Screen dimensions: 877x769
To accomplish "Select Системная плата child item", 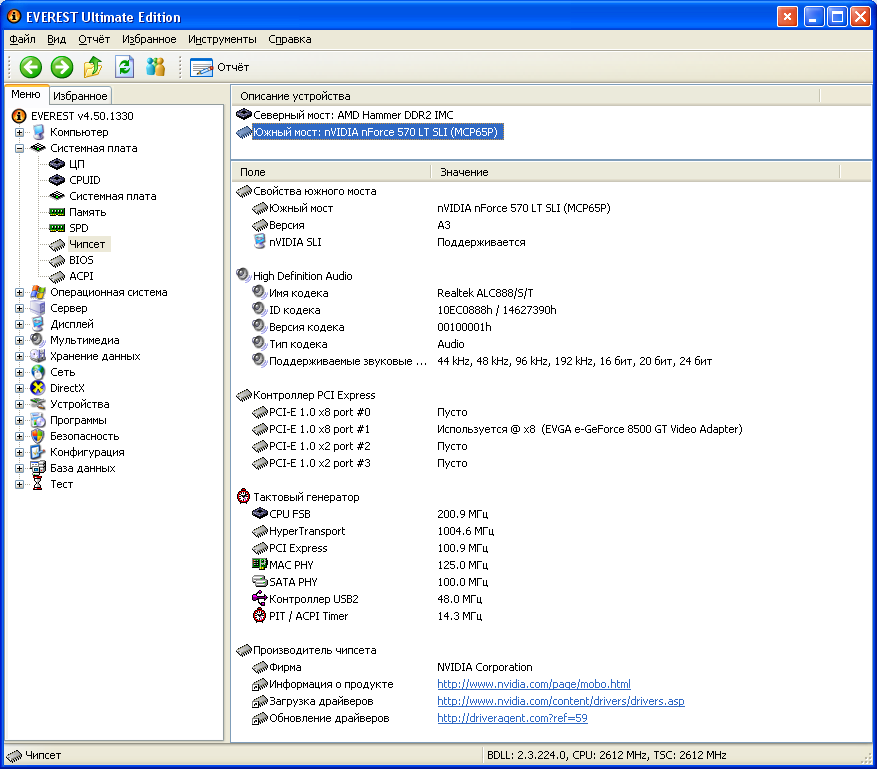I will click(112, 196).
